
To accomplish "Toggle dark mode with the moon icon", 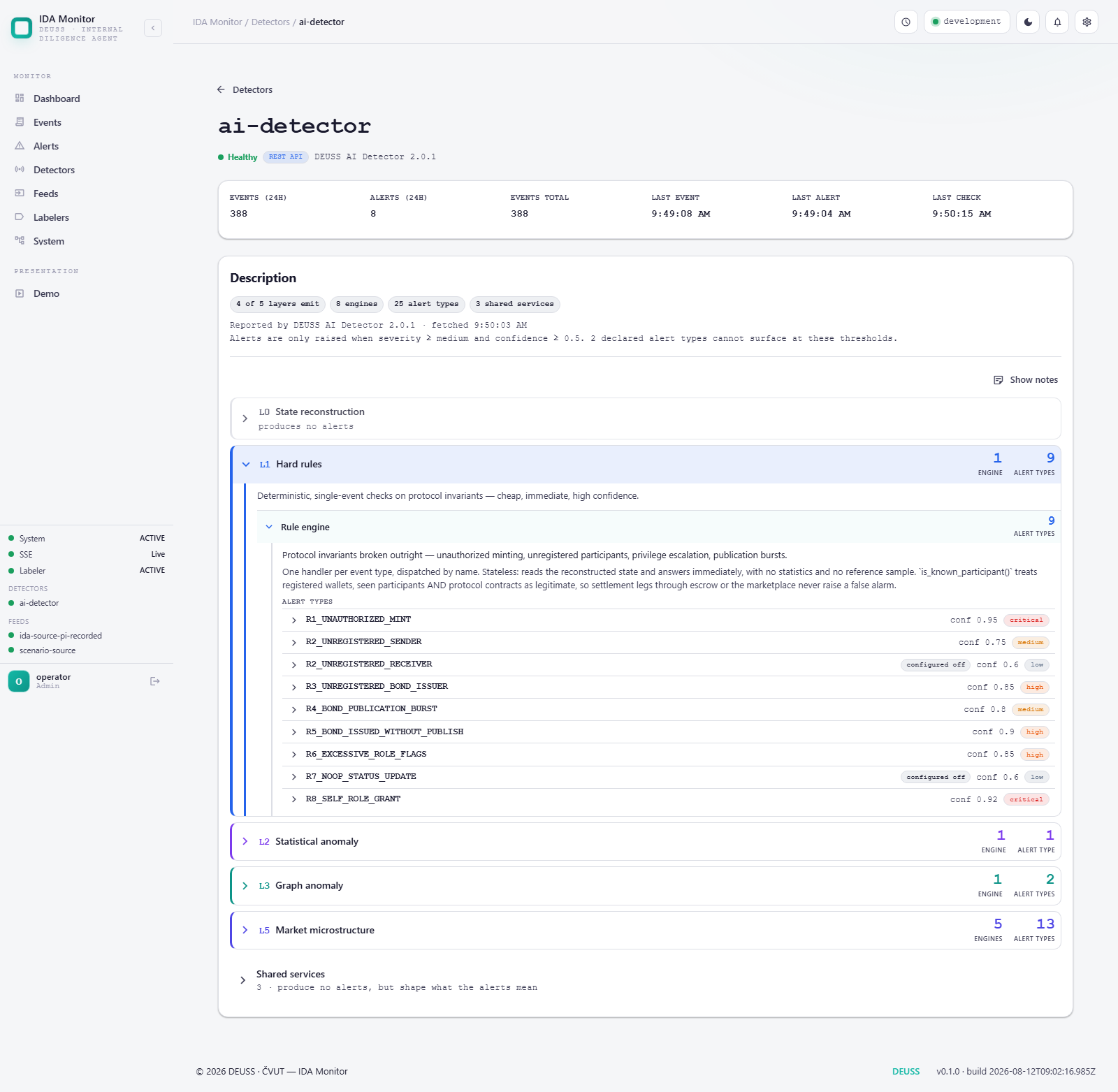I will (1028, 22).
